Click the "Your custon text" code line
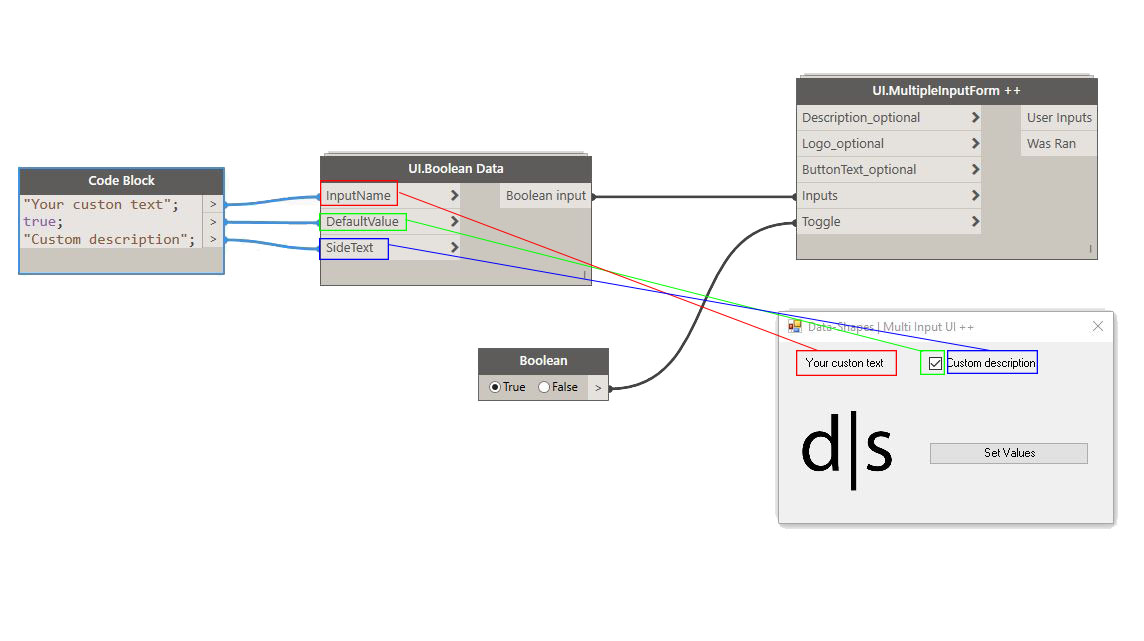The image size is (1144, 641). point(101,205)
